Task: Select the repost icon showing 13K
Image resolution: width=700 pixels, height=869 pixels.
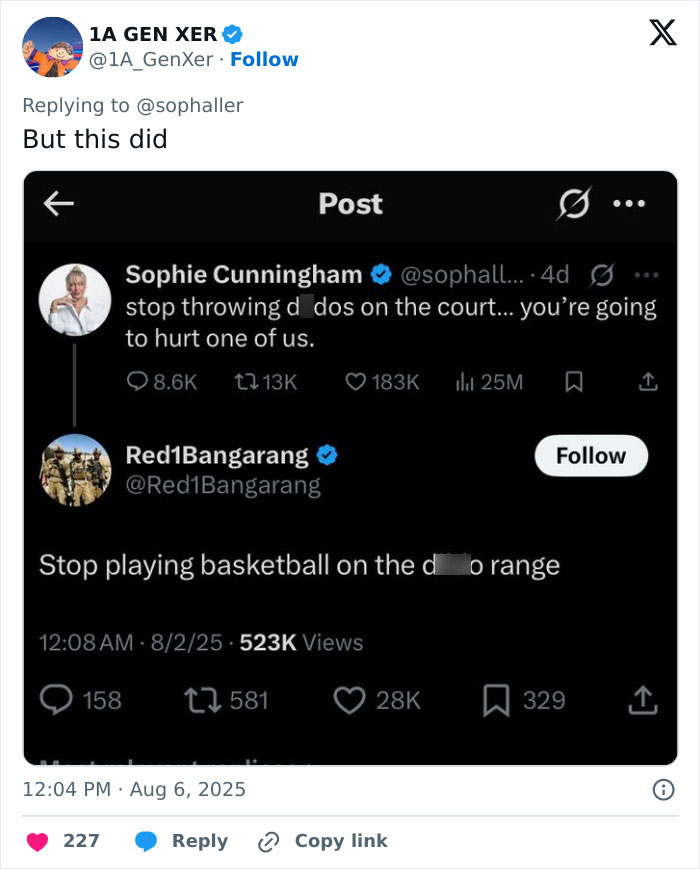Action: pyautogui.click(x=245, y=381)
